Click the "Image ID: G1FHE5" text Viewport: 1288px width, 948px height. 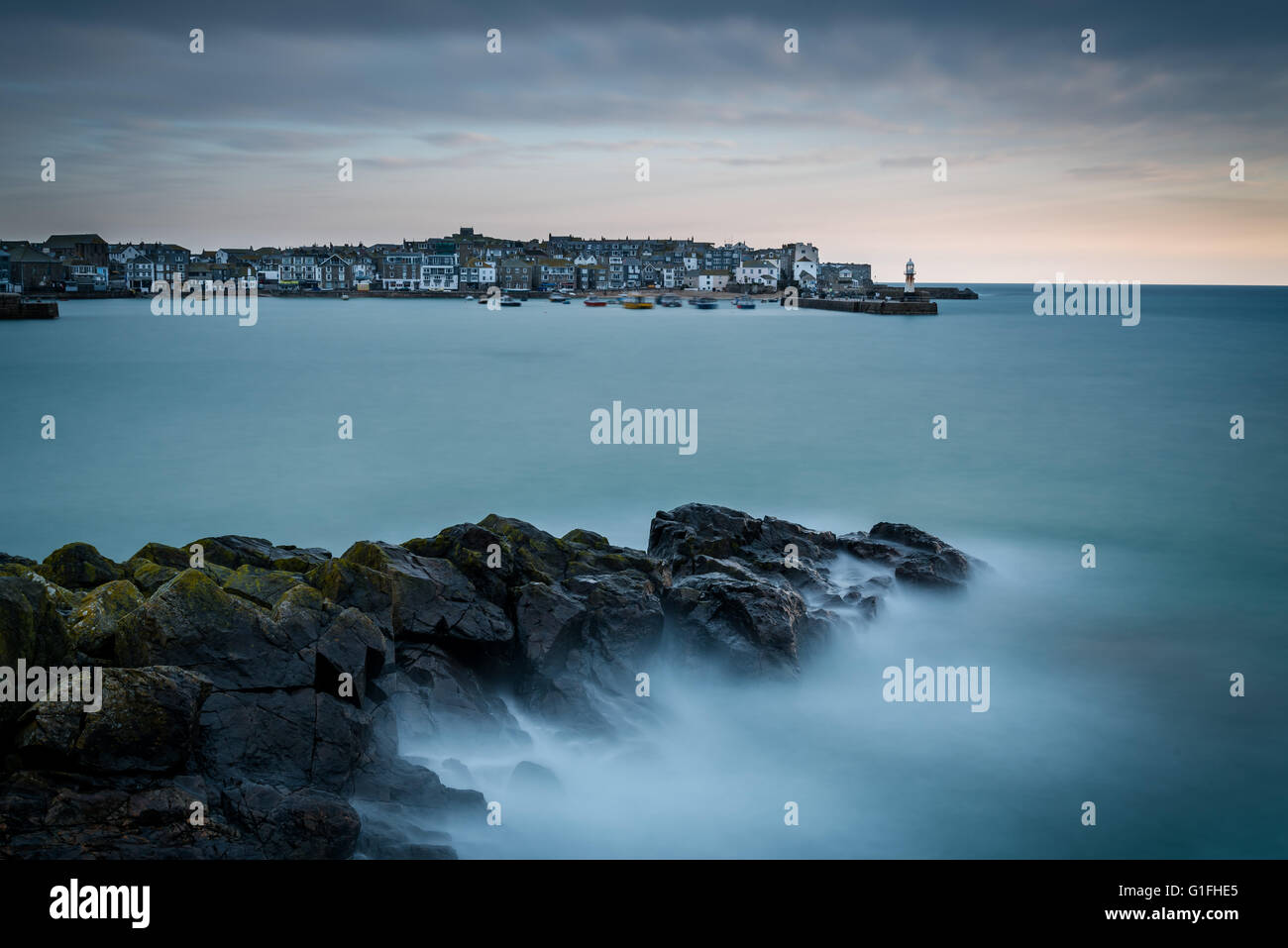[x=1180, y=892]
